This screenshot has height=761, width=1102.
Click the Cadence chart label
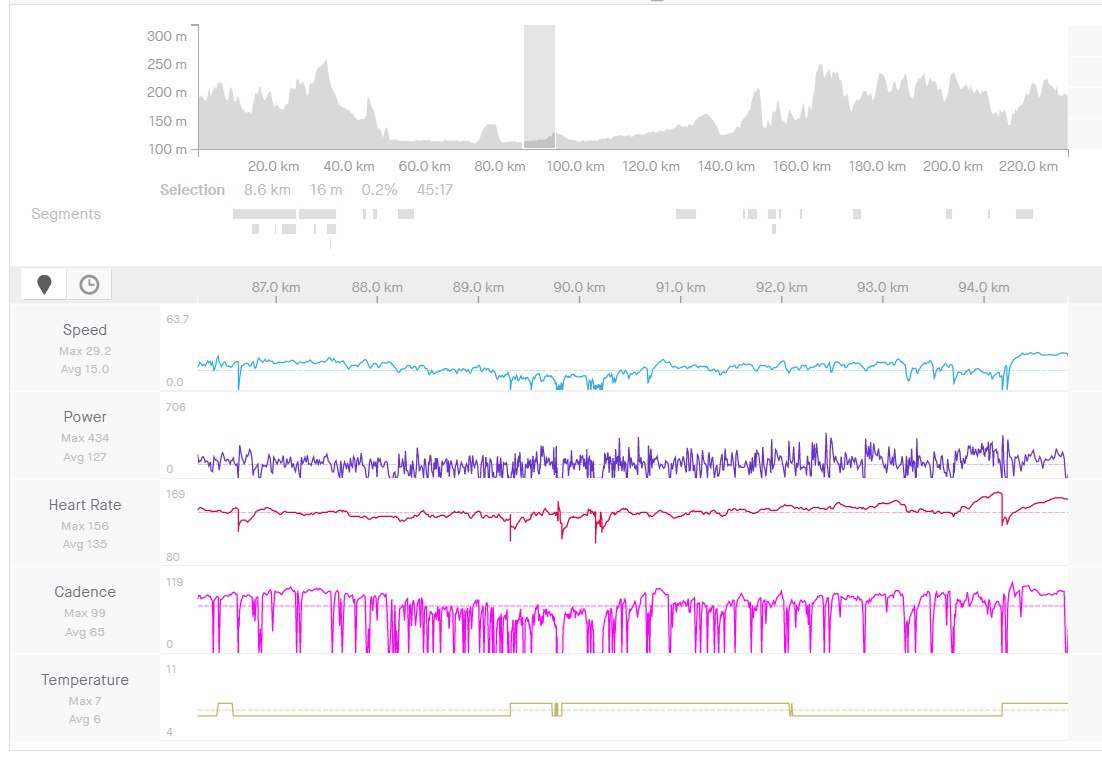pos(85,592)
